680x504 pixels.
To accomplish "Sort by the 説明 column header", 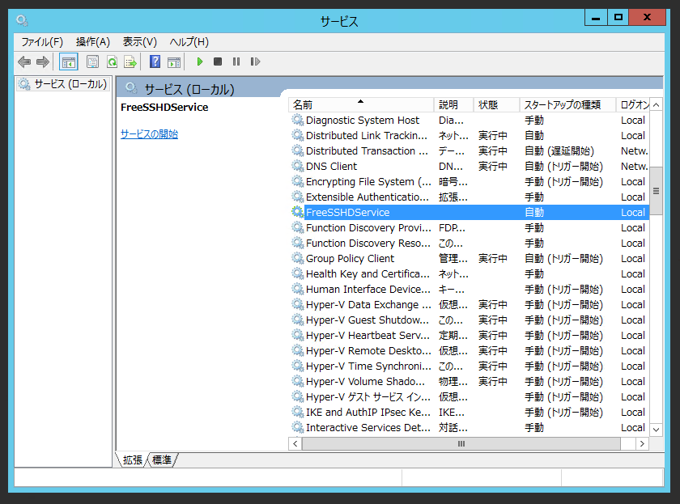I will (x=453, y=105).
